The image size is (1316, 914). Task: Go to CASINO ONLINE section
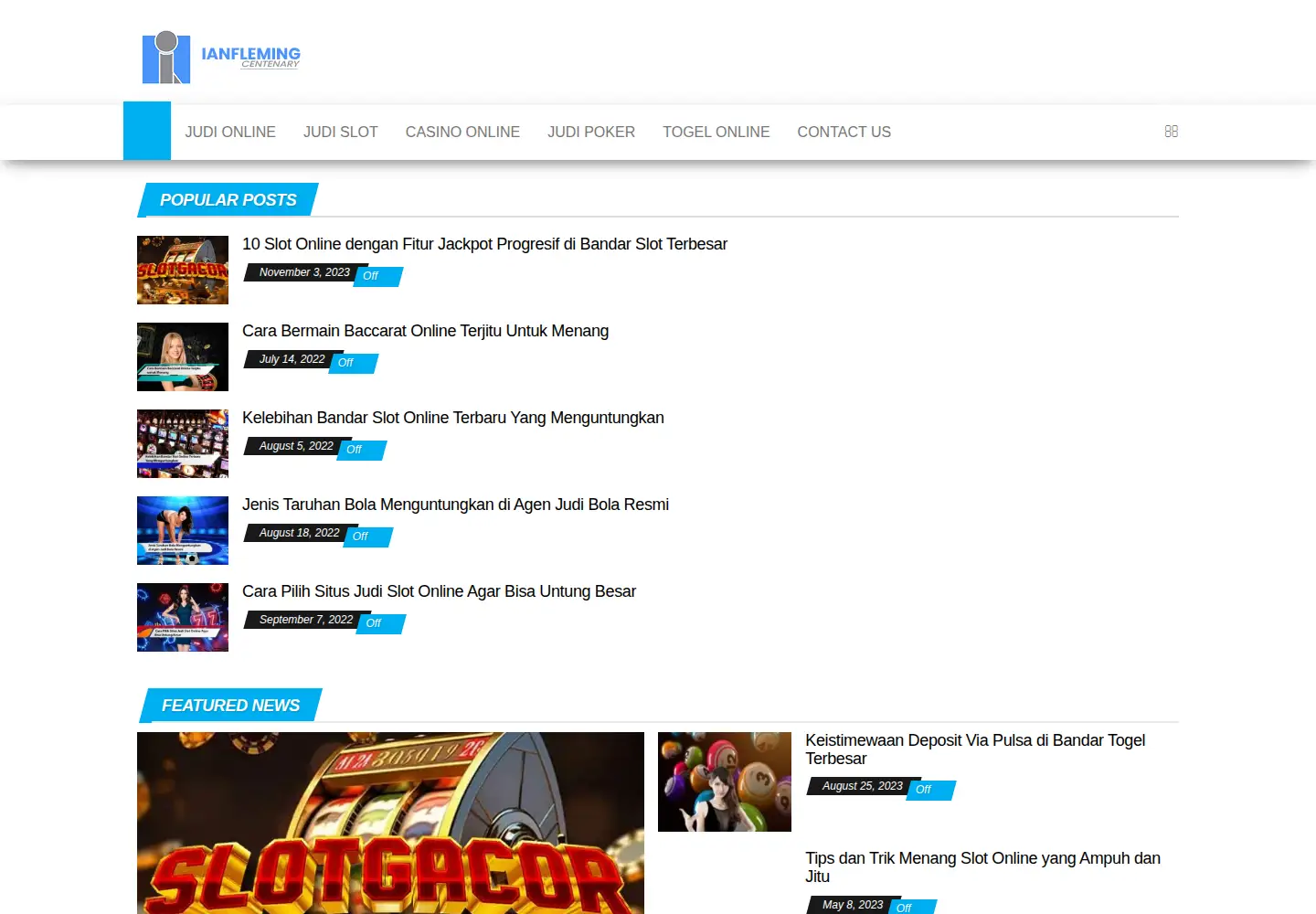(x=462, y=132)
